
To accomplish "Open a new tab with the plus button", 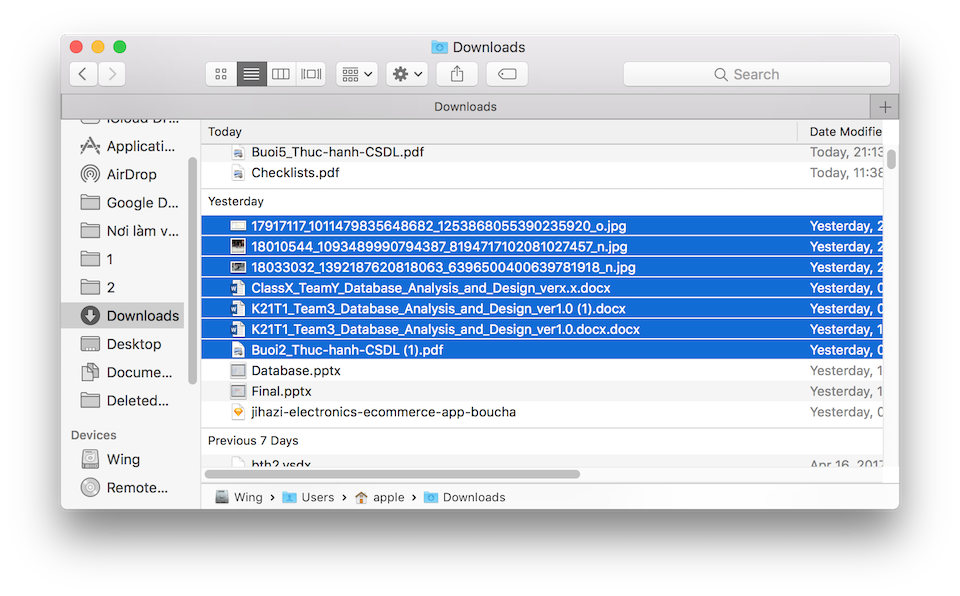I will [x=884, y=106].
